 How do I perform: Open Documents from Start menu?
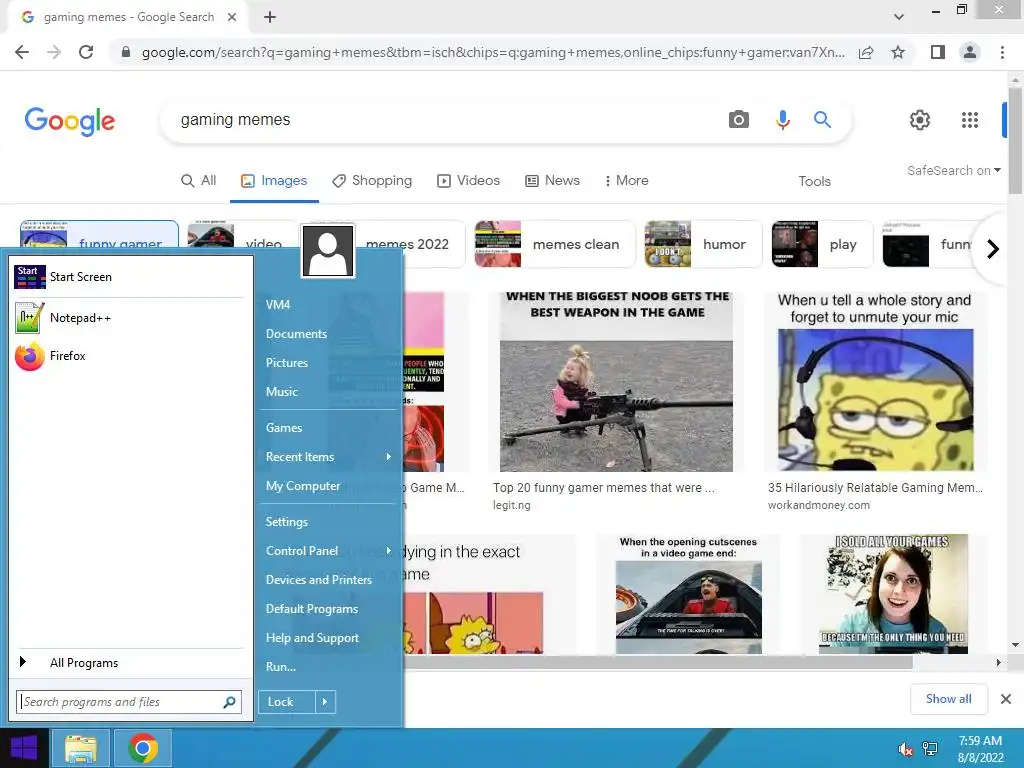pos(296,334)
